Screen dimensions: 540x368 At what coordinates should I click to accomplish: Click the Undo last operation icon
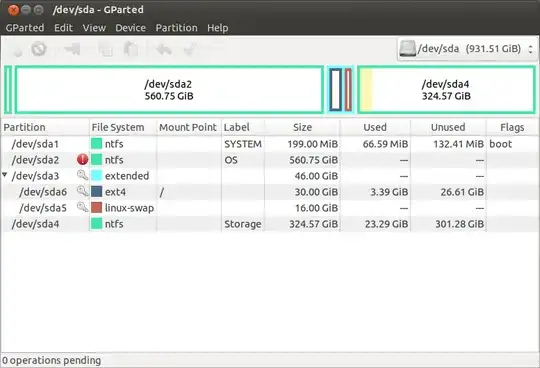coord(164,49)
